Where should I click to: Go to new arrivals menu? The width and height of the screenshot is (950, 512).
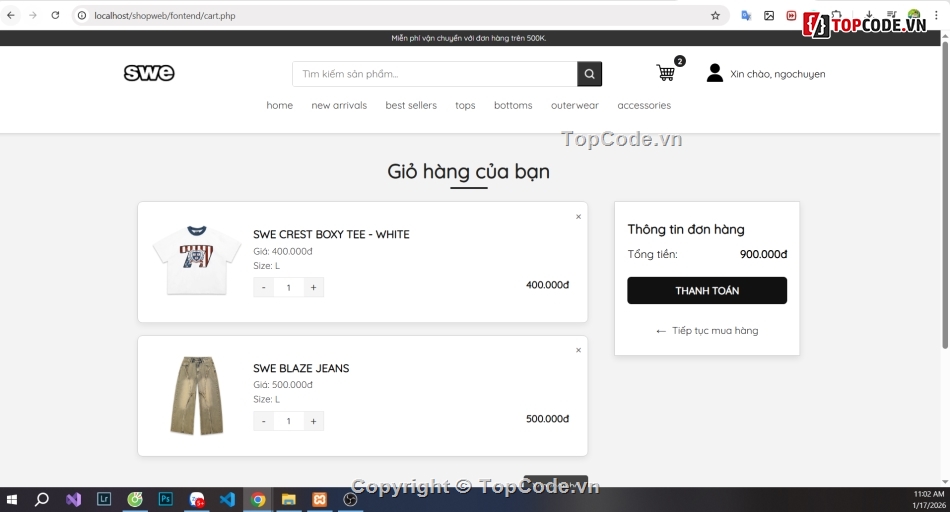pos(339,106)
